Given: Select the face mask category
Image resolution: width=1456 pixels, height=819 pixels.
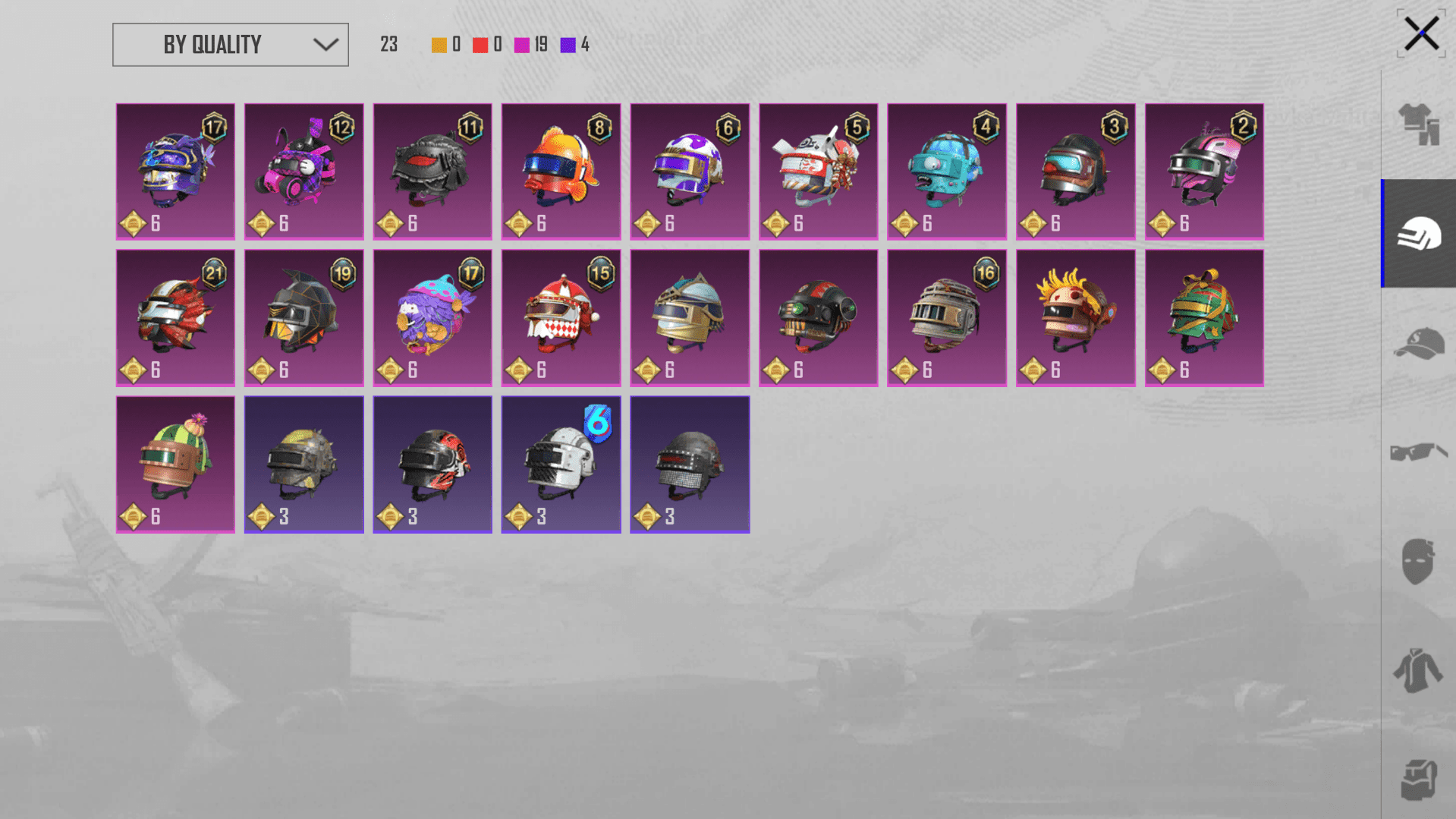Looking at the screenshot, I should pyautogui.click(x=1418, y=561).
